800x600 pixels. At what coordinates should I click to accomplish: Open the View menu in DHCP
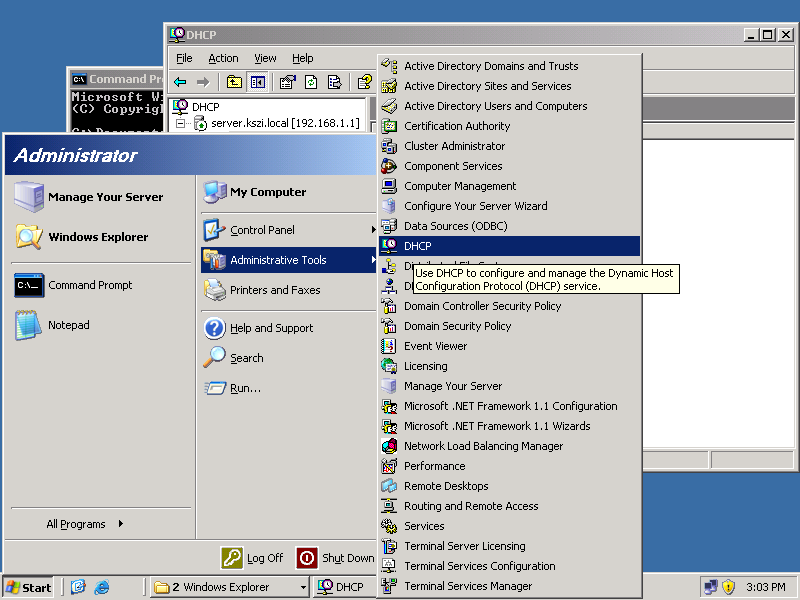point(265,58)
